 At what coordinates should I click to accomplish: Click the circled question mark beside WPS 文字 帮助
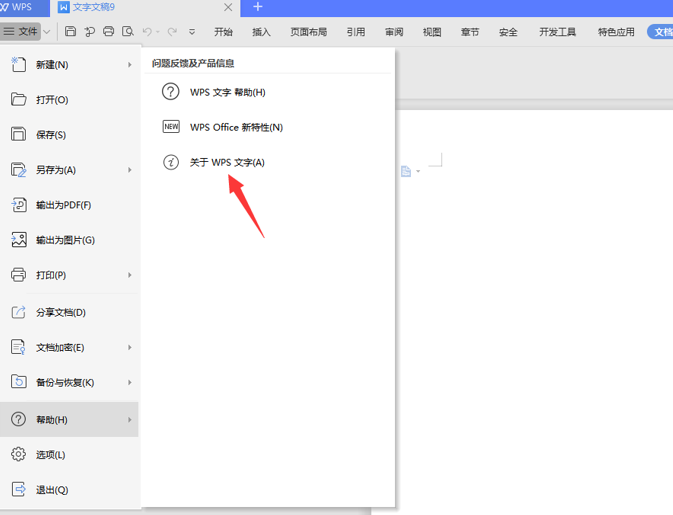tap(170, 91)
